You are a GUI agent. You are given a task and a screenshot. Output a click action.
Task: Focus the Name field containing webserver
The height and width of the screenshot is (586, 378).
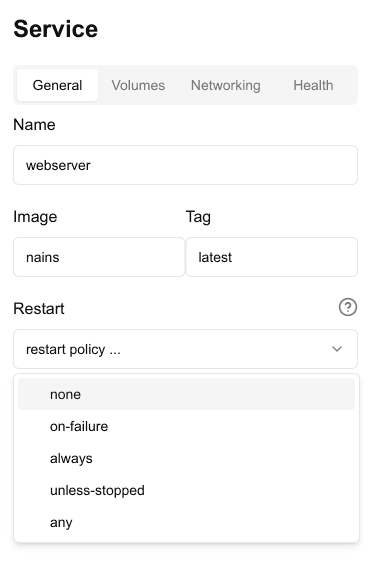[x=185, y=165]
